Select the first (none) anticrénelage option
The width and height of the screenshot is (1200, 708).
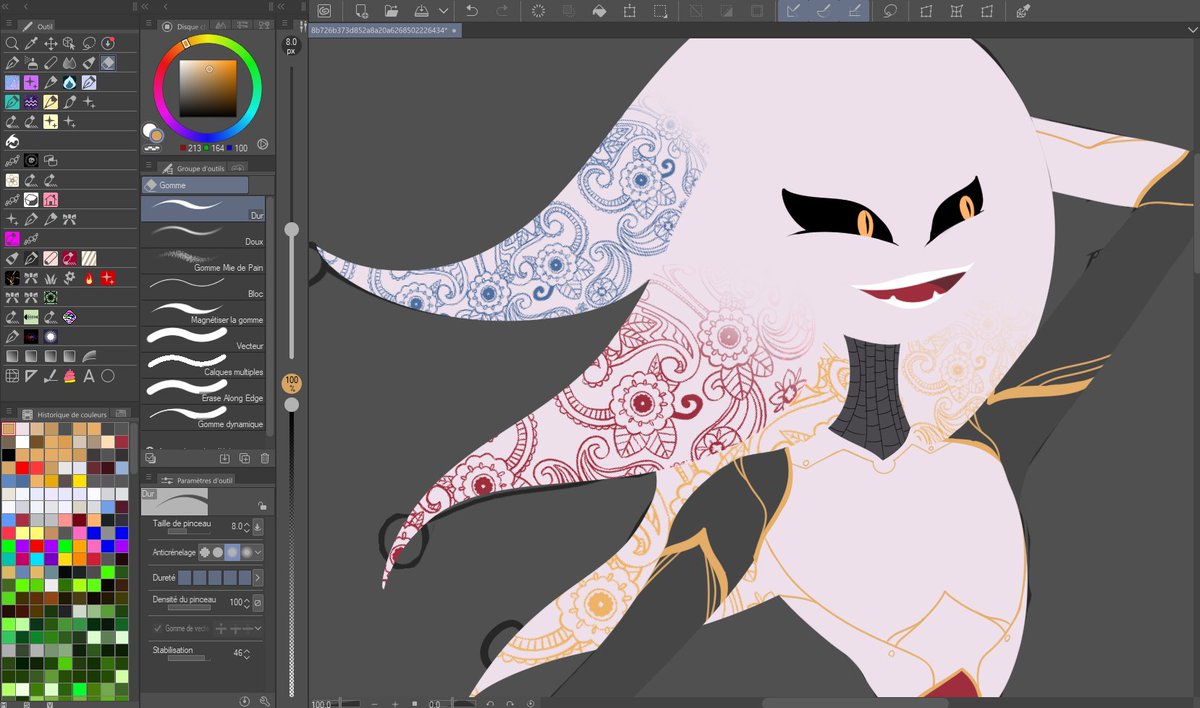click(204, 552)
